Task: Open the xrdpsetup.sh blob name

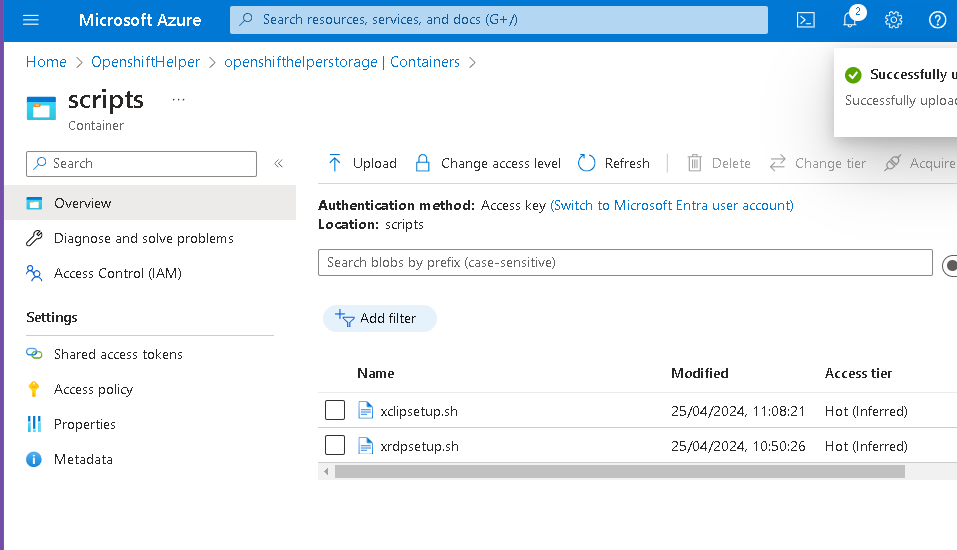Action: 419,446
